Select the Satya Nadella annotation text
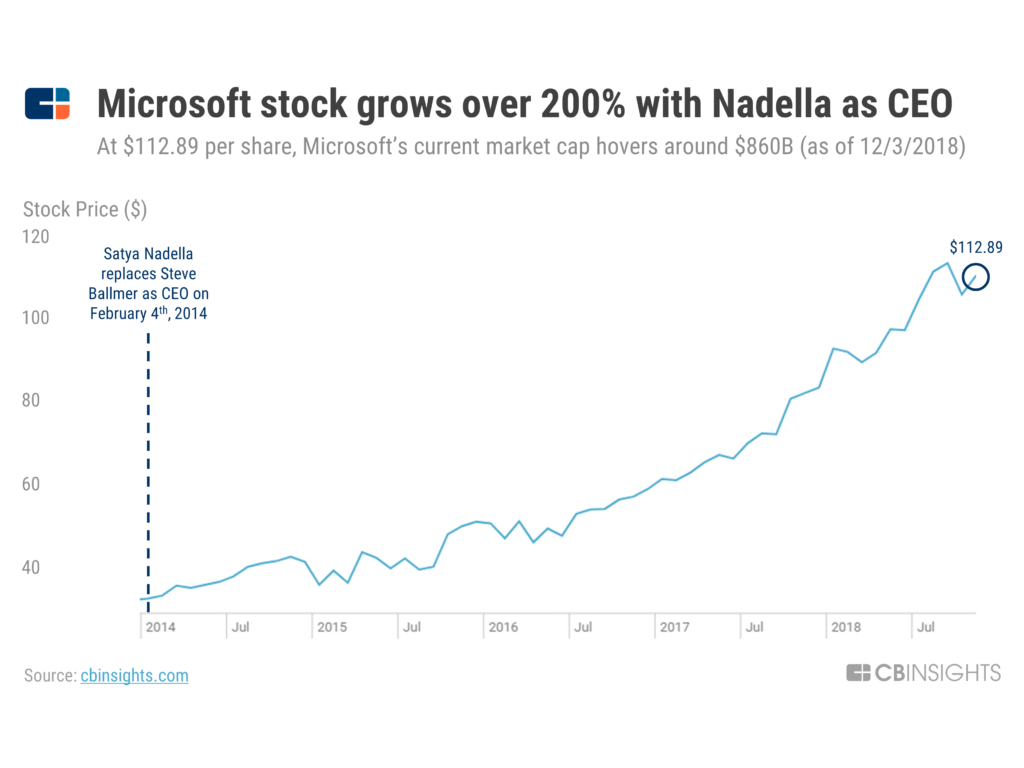Viewport: 1024px width, 768px height. (x=148, y=283)
